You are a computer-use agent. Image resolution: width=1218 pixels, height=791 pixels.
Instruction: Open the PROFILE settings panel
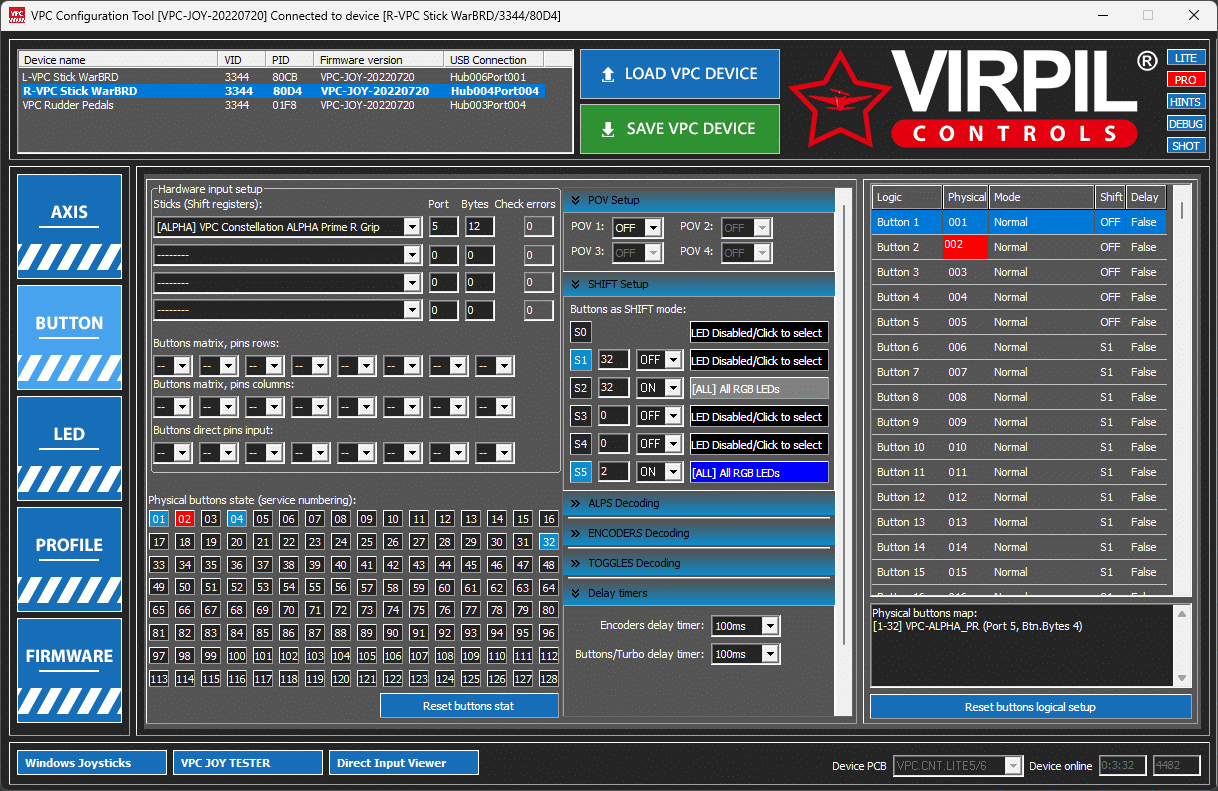click(69, 559)
